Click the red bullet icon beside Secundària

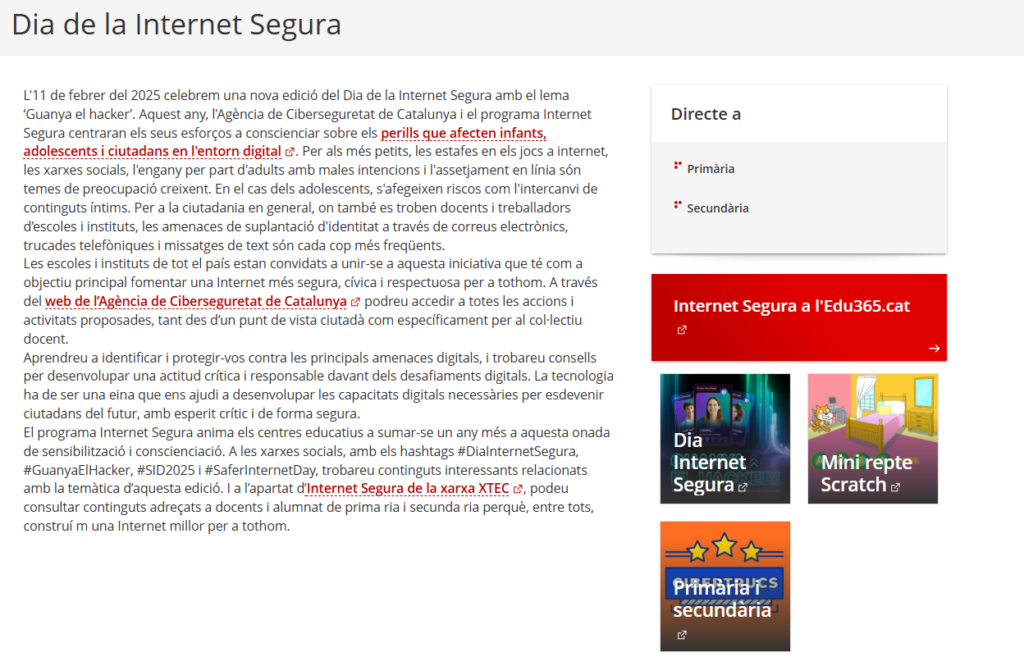(677, 206)
